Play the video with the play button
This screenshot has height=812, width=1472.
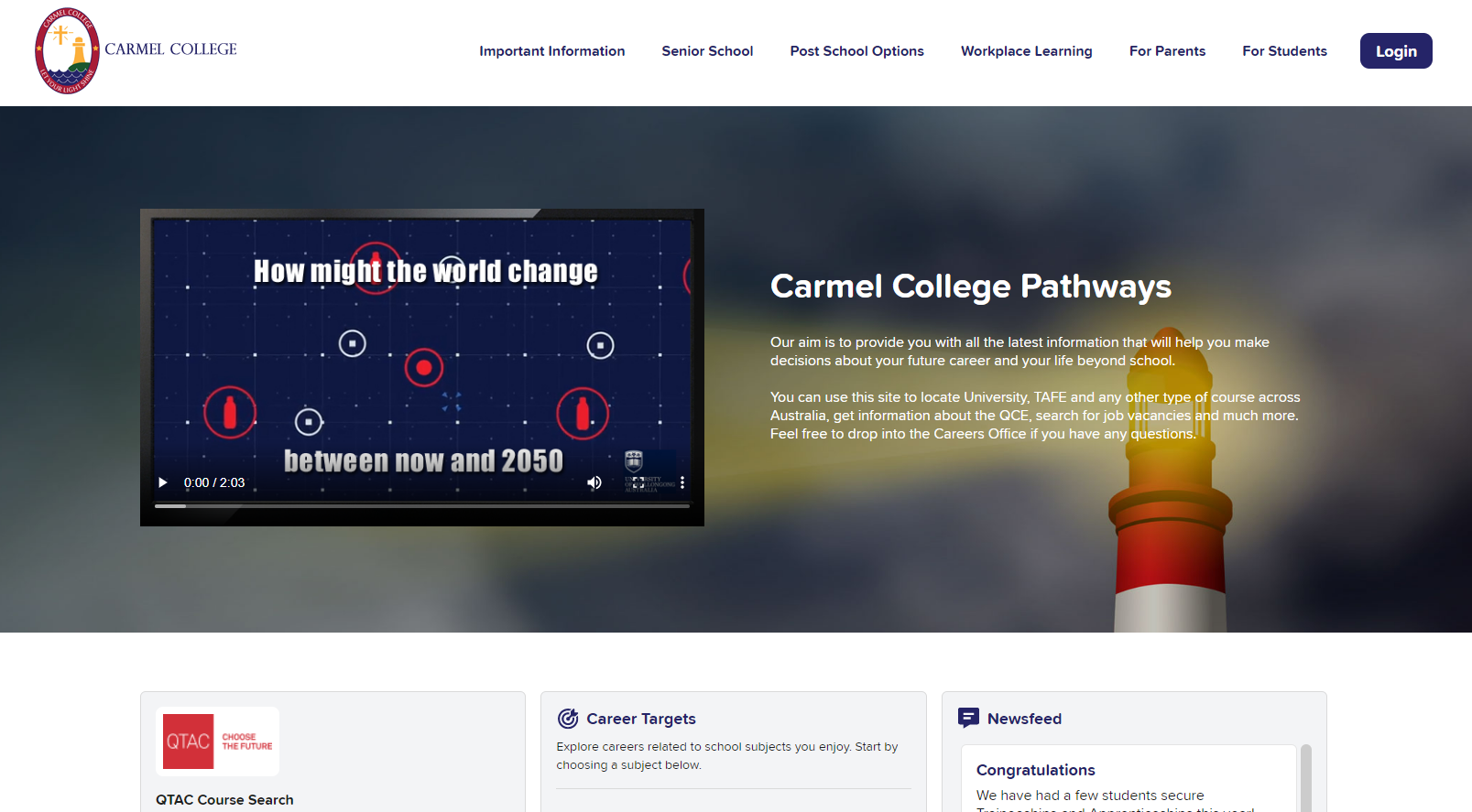[163, 482]
